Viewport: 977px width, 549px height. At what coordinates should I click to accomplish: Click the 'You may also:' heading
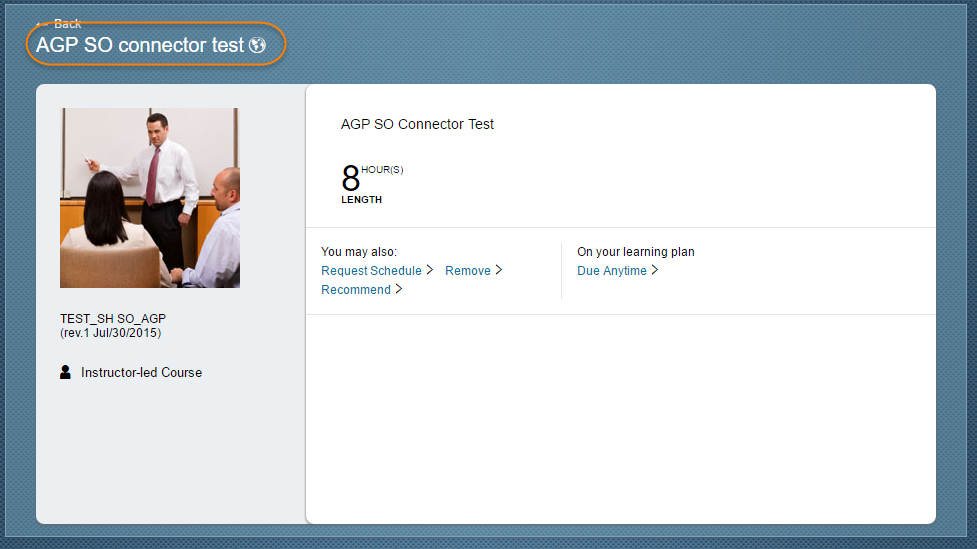pos(359,252)
